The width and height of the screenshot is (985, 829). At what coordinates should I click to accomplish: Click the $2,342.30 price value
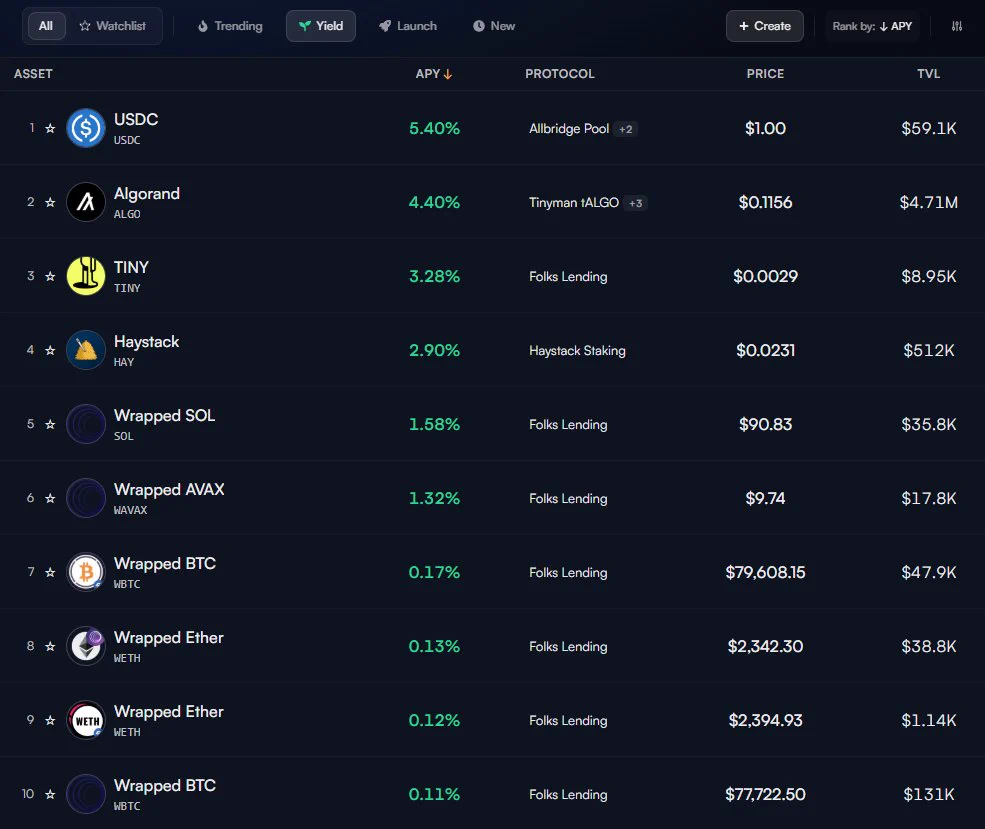pyautogui.click(x=765, y=646)
